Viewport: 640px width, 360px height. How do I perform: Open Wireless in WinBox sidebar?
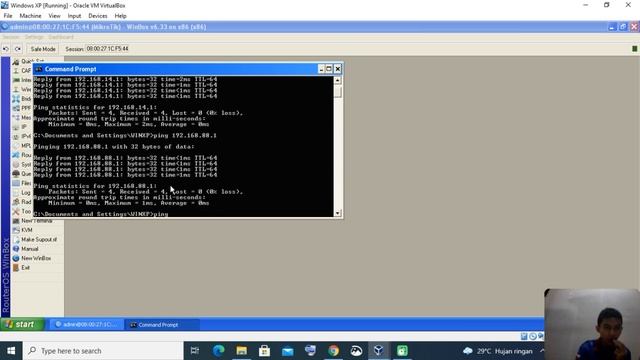coord(22,89)
